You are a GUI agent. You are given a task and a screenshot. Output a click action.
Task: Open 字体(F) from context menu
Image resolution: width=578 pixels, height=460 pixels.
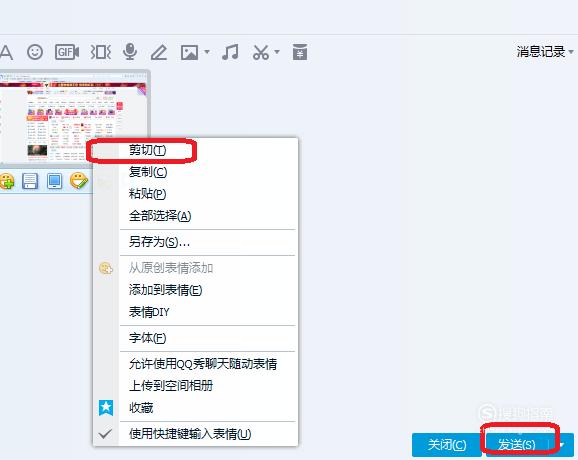[195, 338]
